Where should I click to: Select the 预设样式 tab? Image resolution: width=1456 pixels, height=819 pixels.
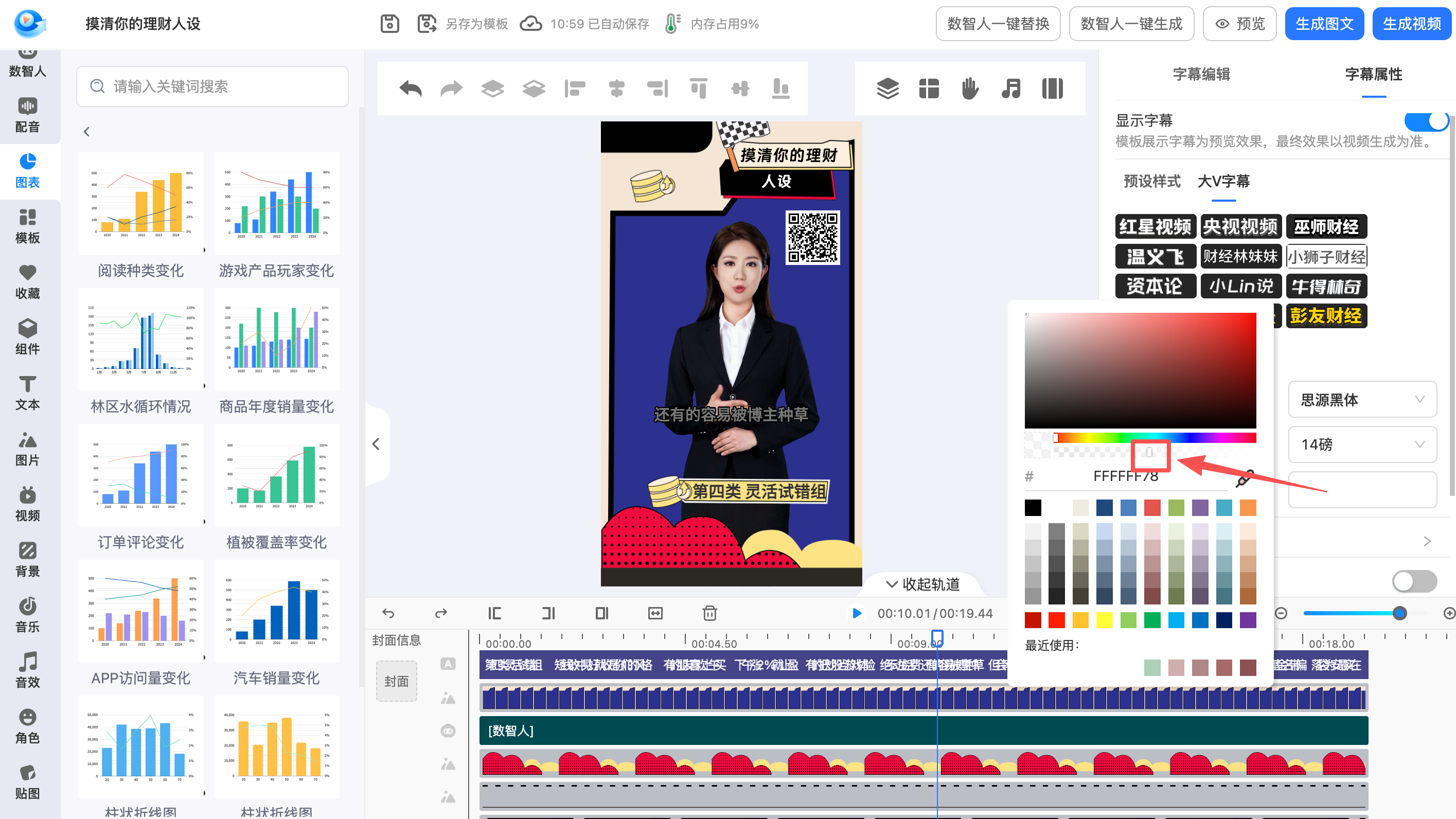pyautogui.click(x=1151, y=182)
